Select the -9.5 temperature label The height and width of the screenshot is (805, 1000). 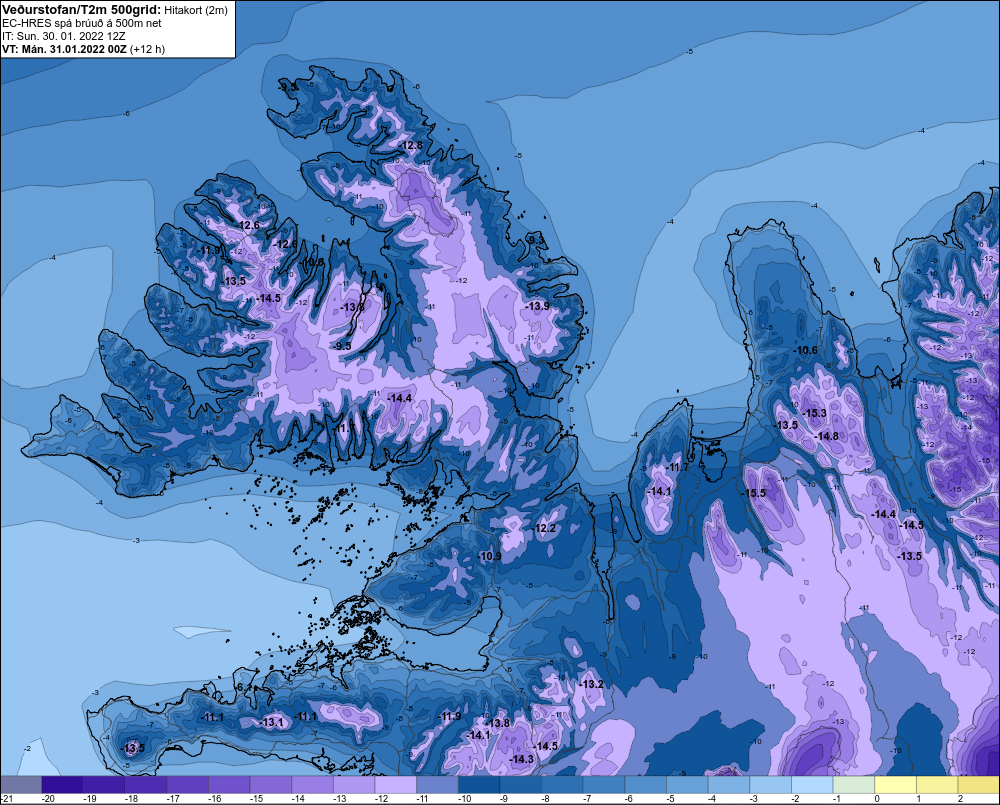pos(343,346)
